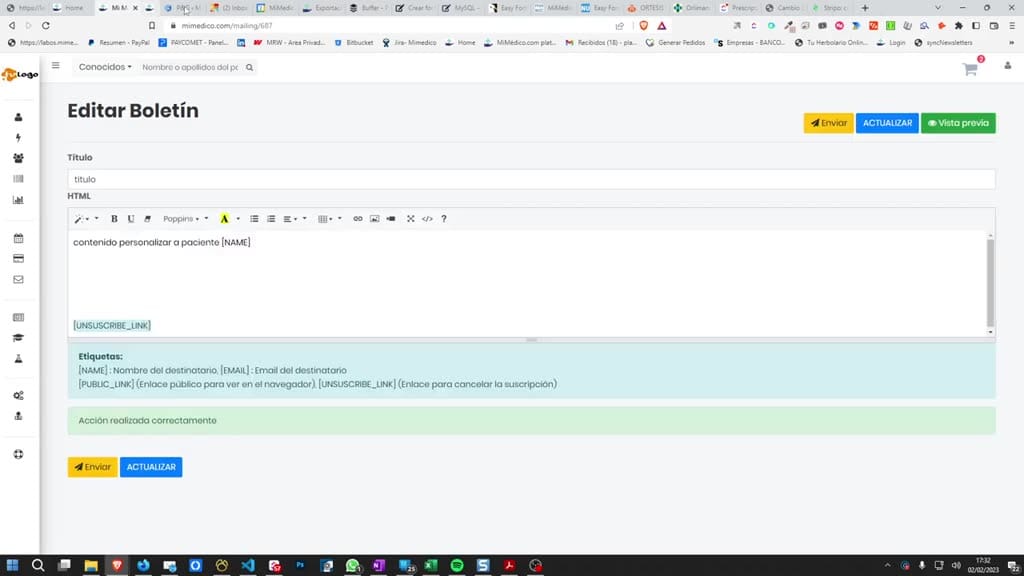Open a new browser tab
This screenshot has height=576, width=1024.
click(x=865, y=8)
